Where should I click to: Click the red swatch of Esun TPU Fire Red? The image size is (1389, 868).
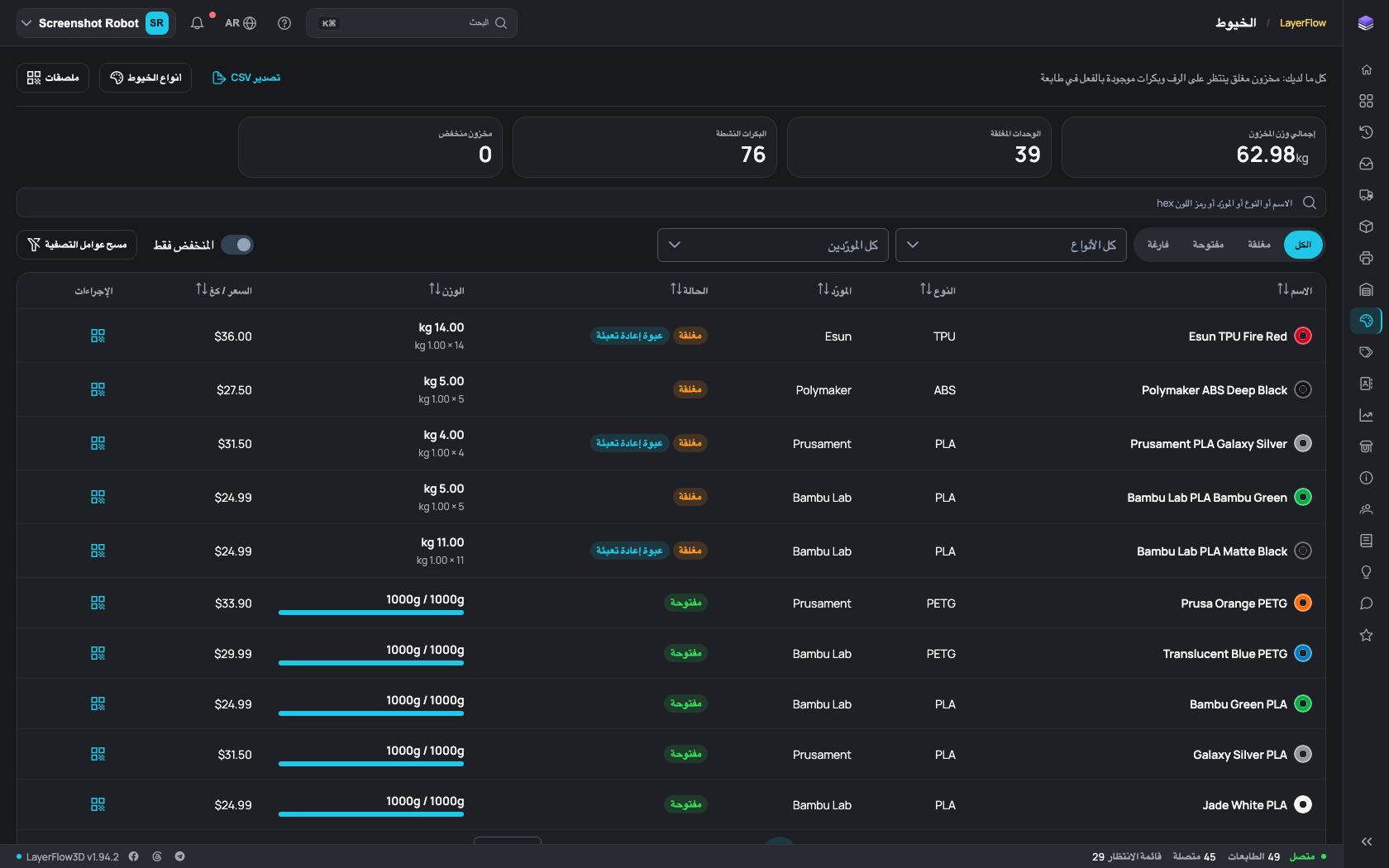(x=1303, y=336)
